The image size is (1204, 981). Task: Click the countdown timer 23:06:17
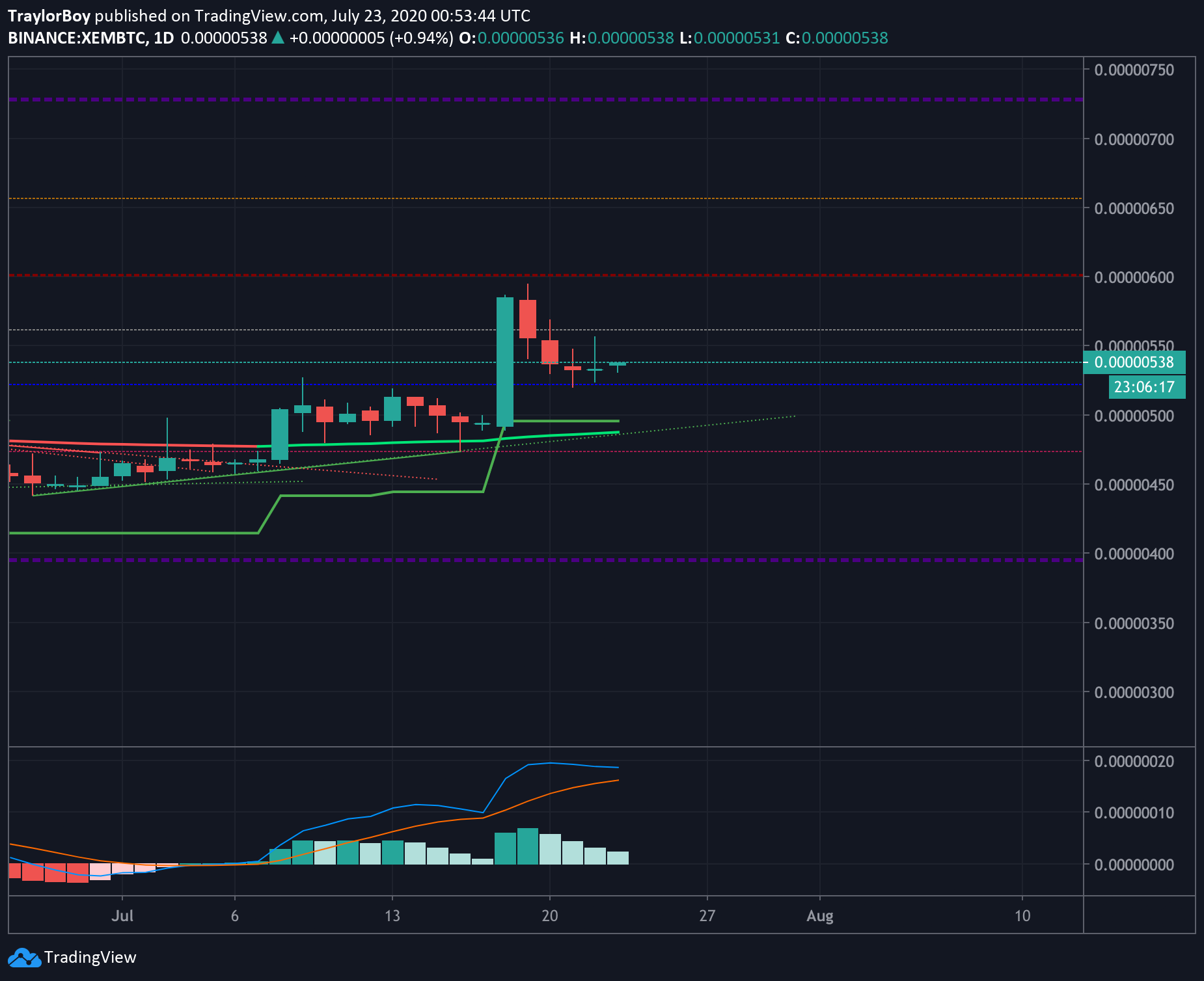[1147, 387]
